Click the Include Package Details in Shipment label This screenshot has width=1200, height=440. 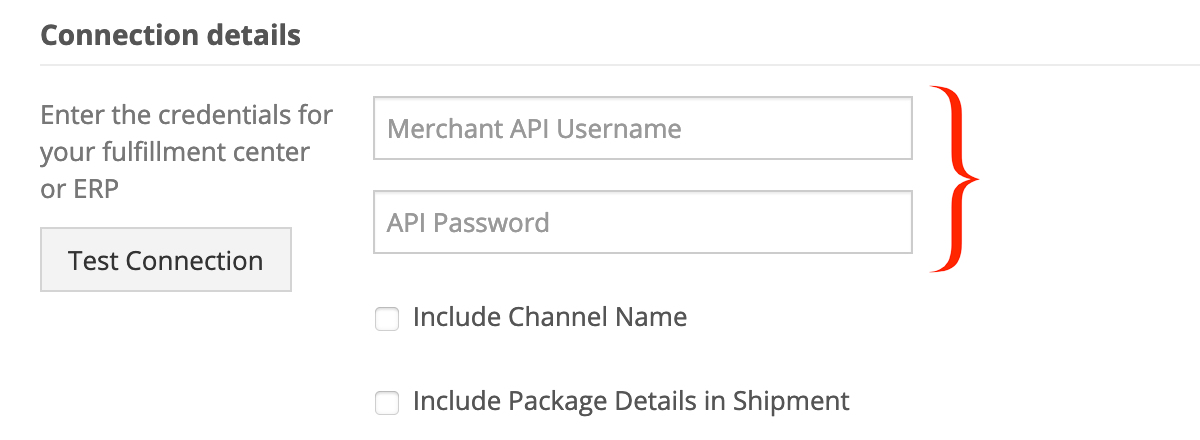631,402
